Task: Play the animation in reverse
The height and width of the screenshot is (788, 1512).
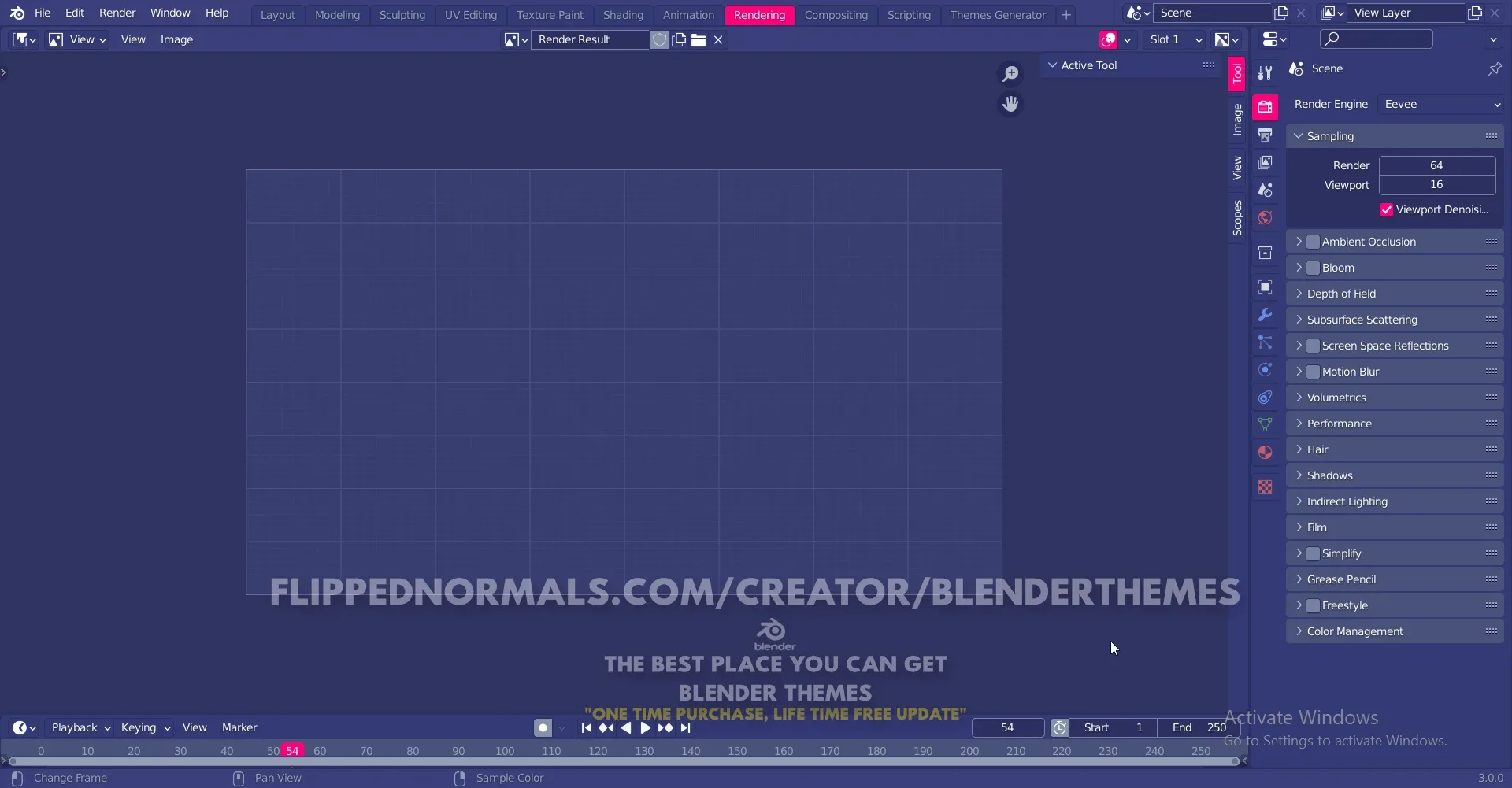Action: click(x=626, y=728)
